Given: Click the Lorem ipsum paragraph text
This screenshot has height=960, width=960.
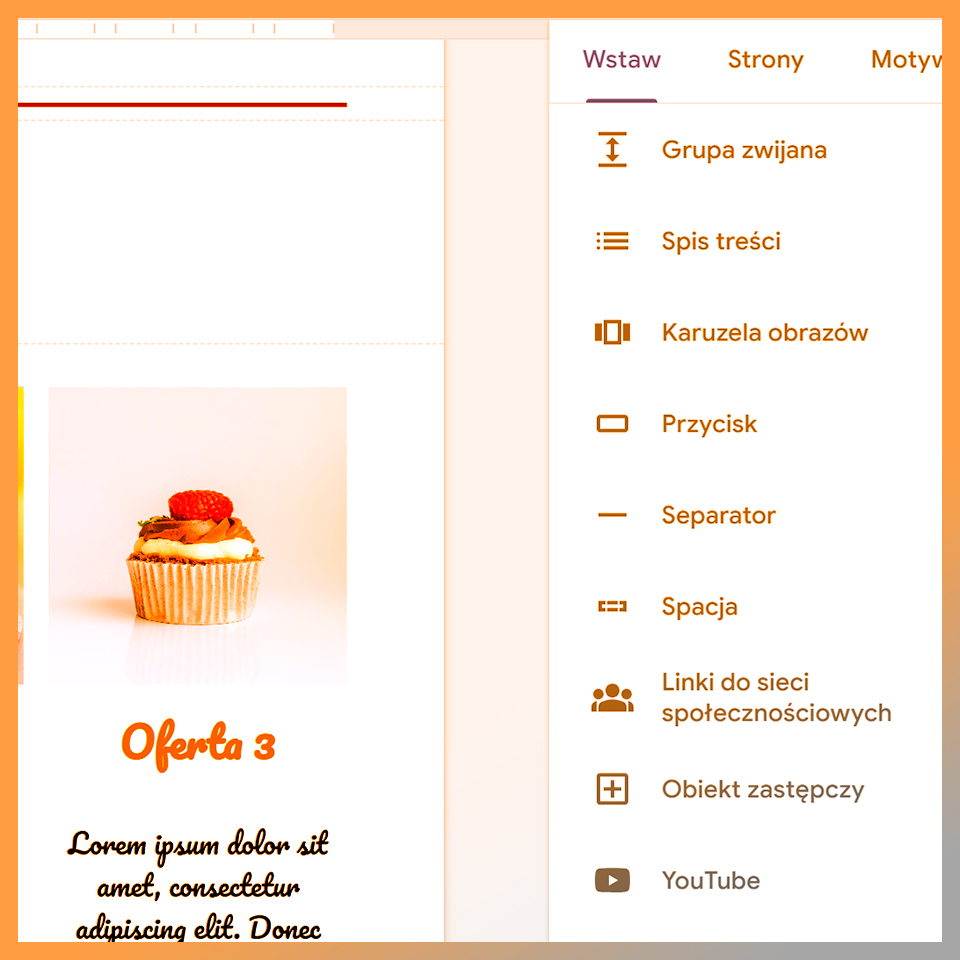Looking at the screenshot, I should pos(198,885).
